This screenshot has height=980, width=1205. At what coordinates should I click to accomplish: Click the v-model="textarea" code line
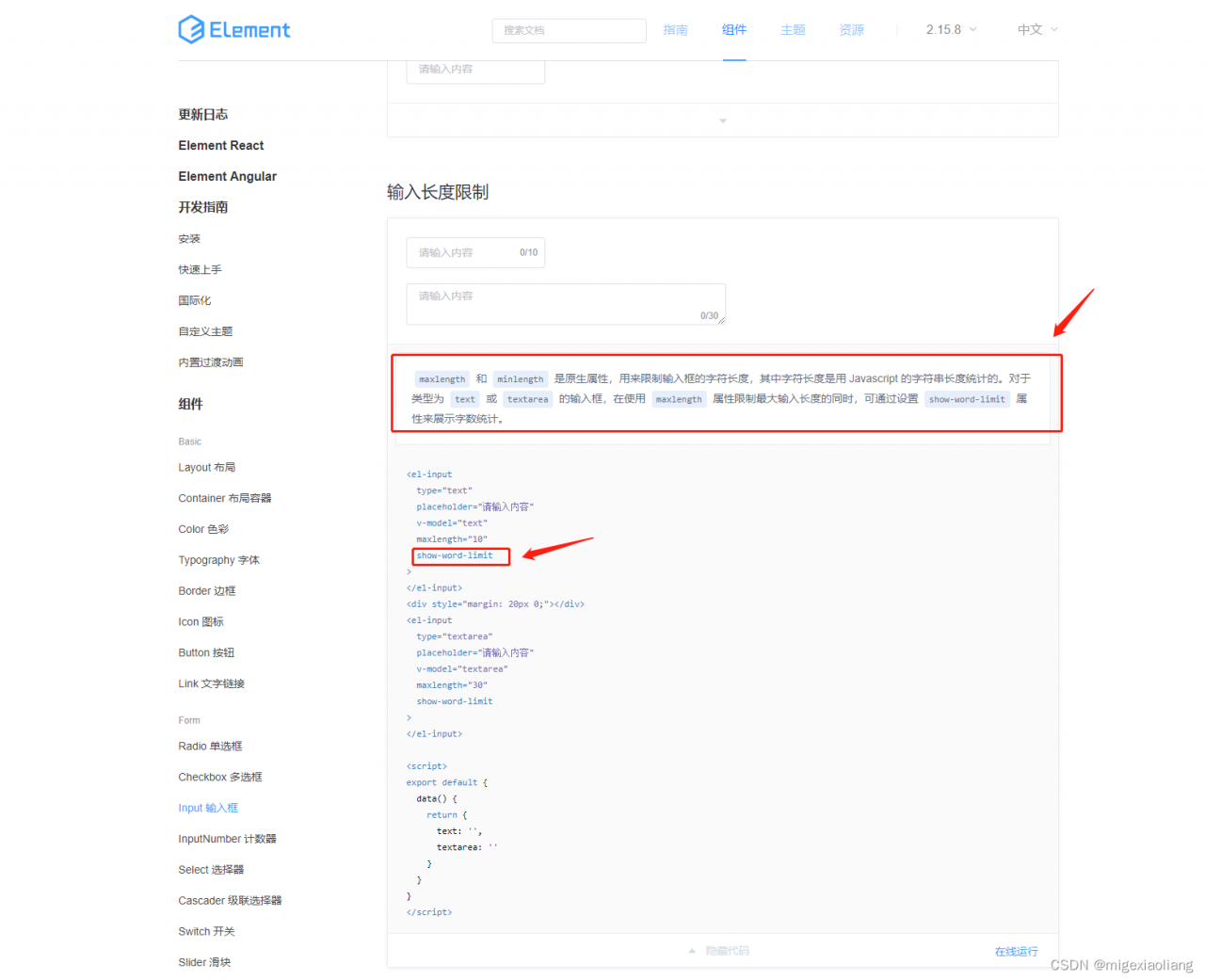pyautogui.click(x=462, y=669)
